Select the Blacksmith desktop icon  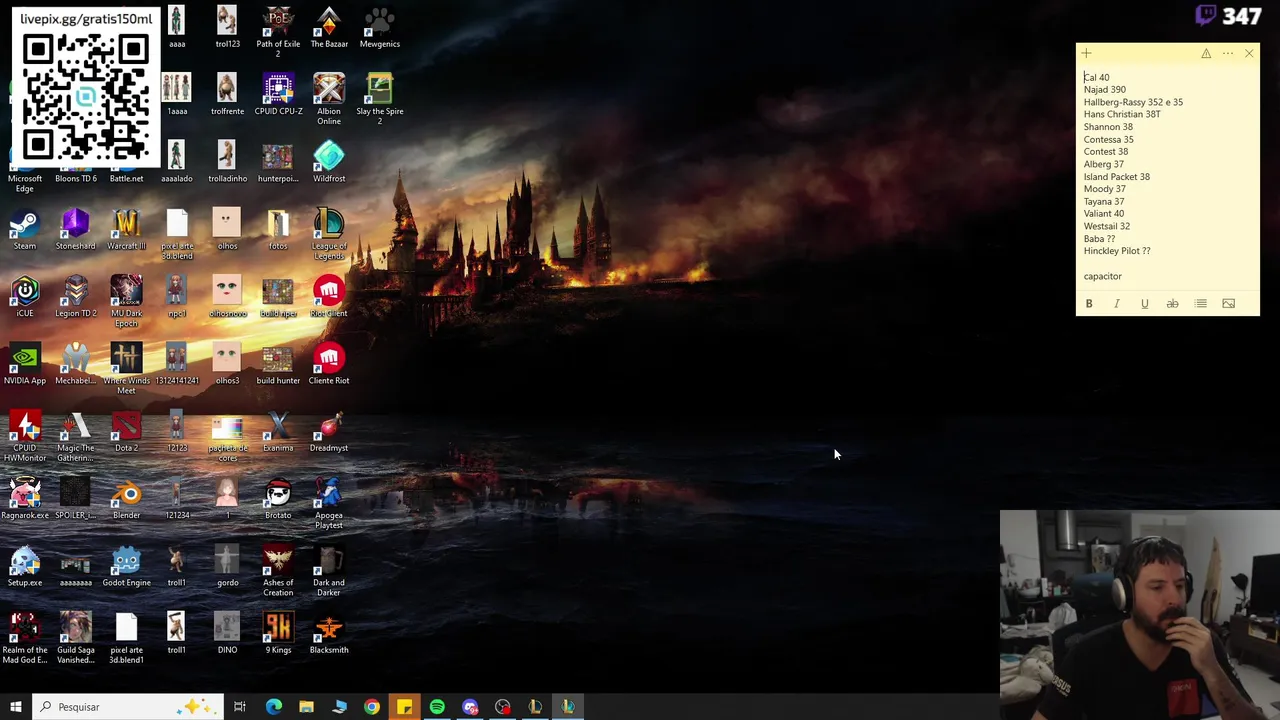[x=329, y=633]
